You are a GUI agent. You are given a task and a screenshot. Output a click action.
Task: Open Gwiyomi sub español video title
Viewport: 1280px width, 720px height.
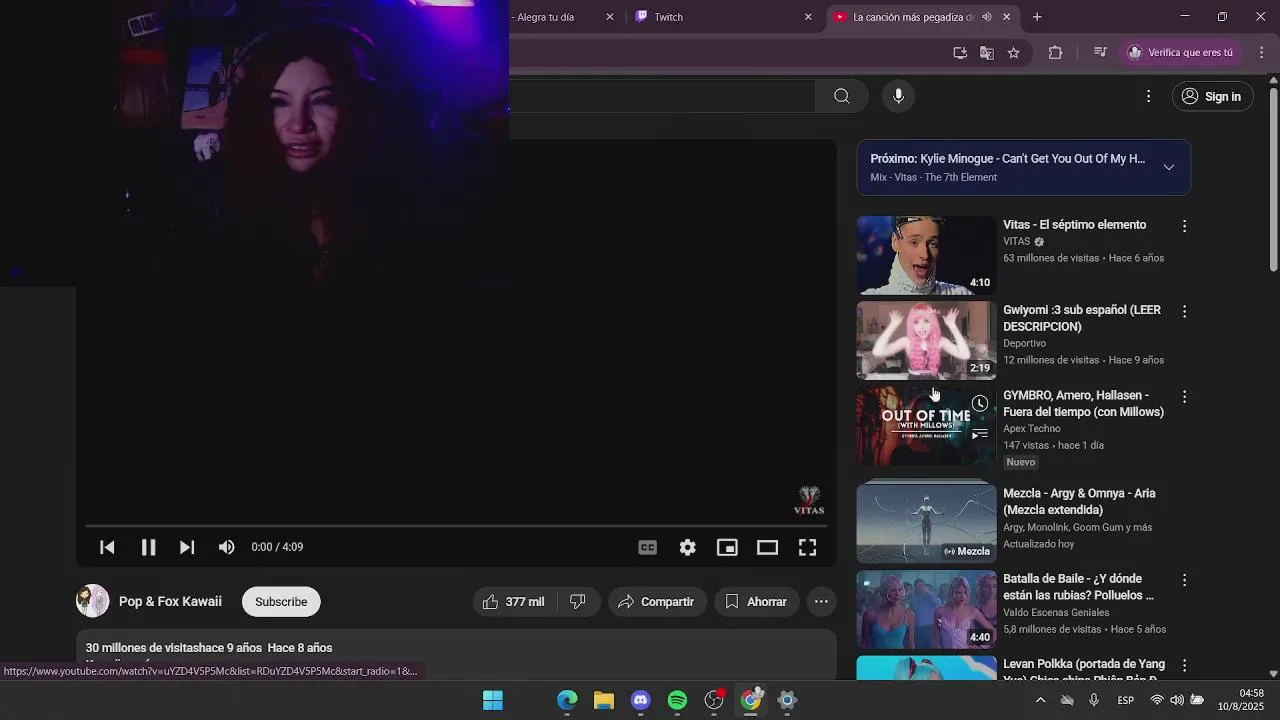click(x=1082, y=318)
